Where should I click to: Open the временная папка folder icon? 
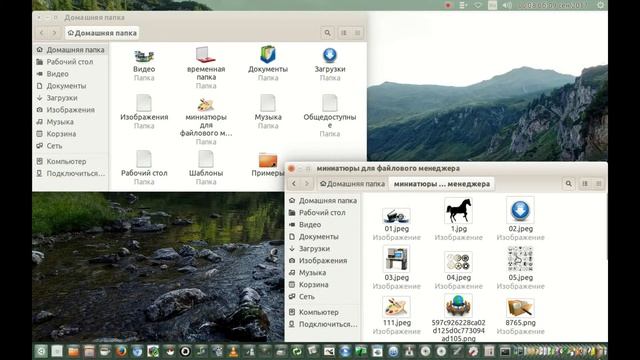(x=206, y=56)
